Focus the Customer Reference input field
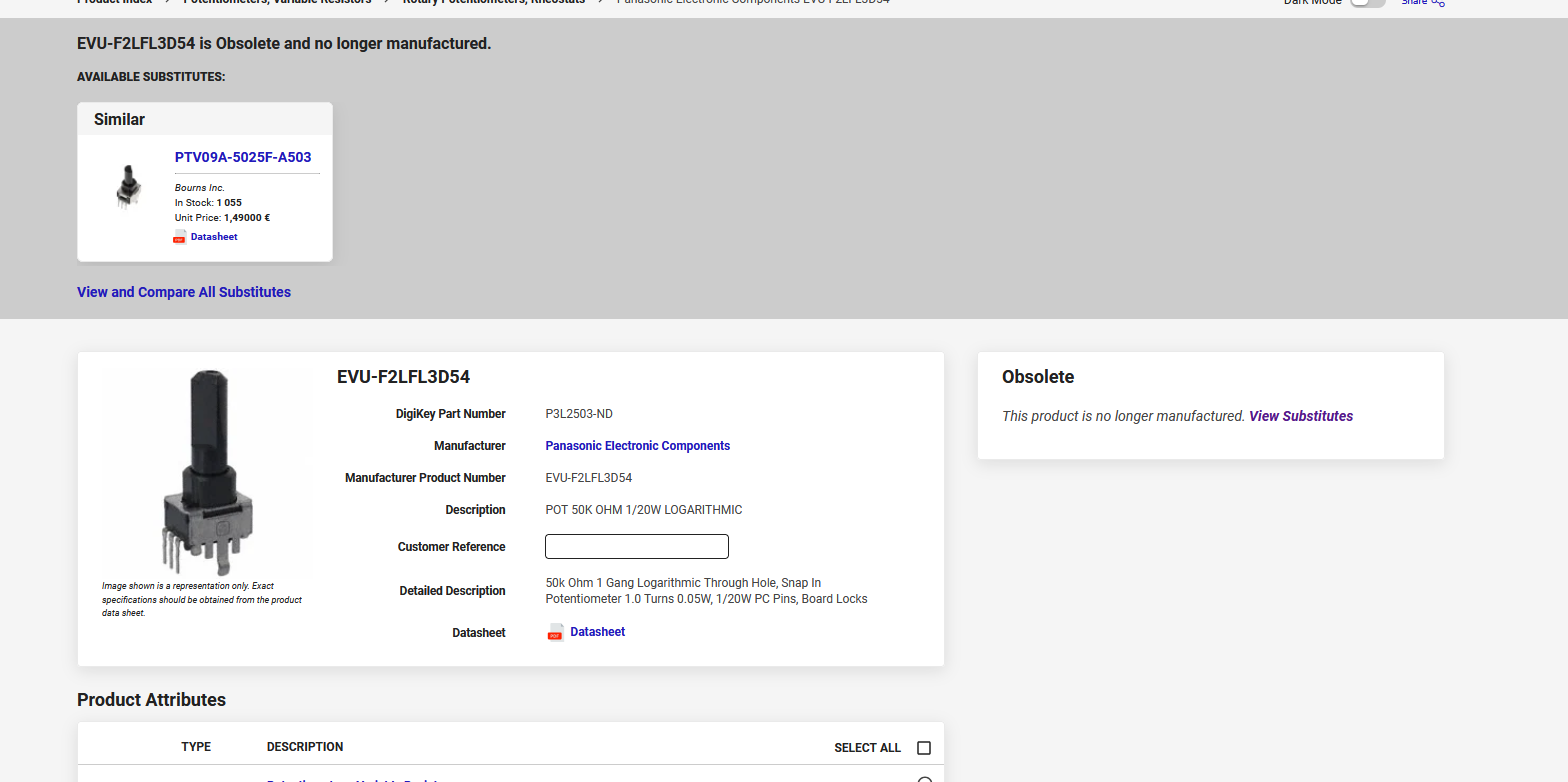The width and height of the screenshot is (1568, 782). click(x=637, y=547)
